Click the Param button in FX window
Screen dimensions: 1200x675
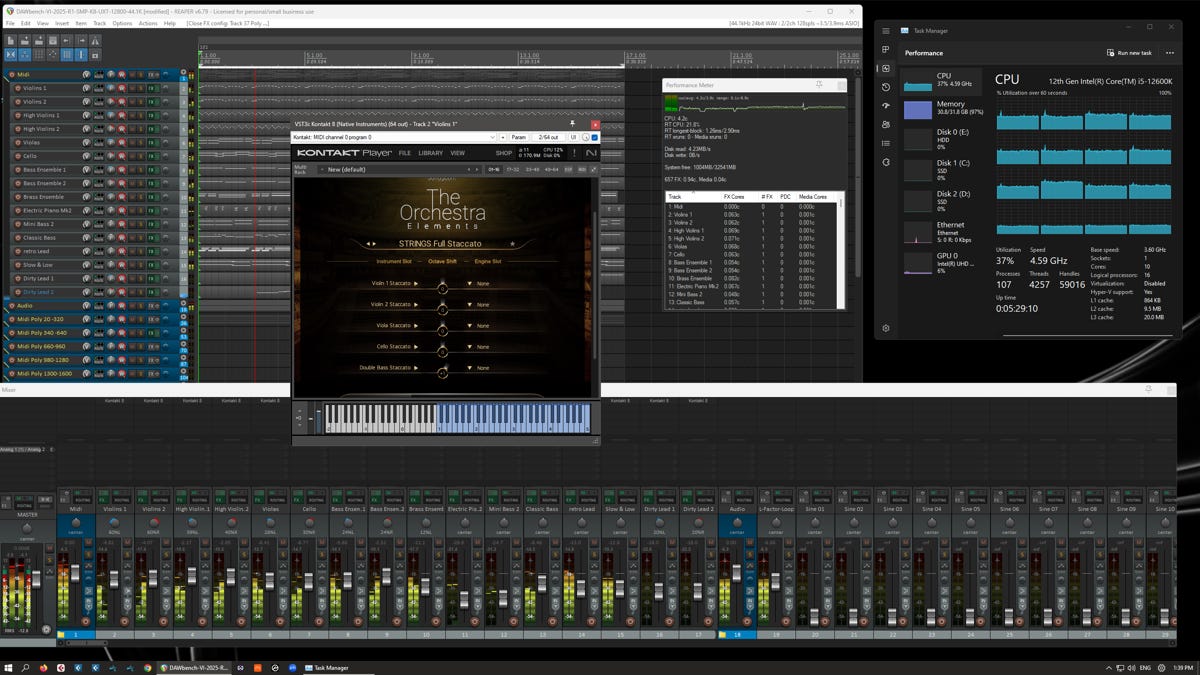(x=518, y=137)
